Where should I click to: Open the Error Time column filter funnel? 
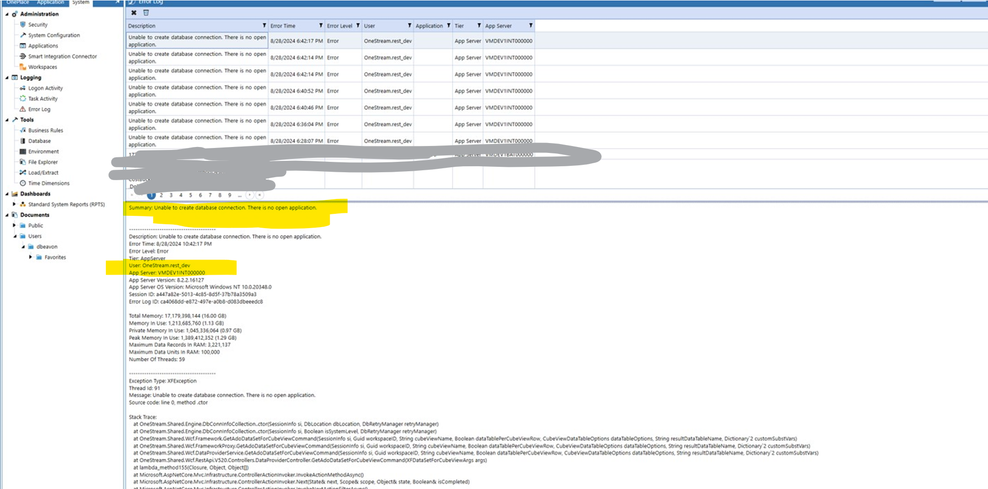[321, 26]
